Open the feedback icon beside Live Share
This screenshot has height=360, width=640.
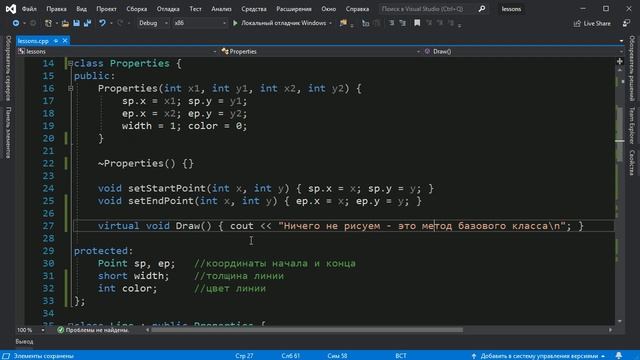(x=626, y=23)
